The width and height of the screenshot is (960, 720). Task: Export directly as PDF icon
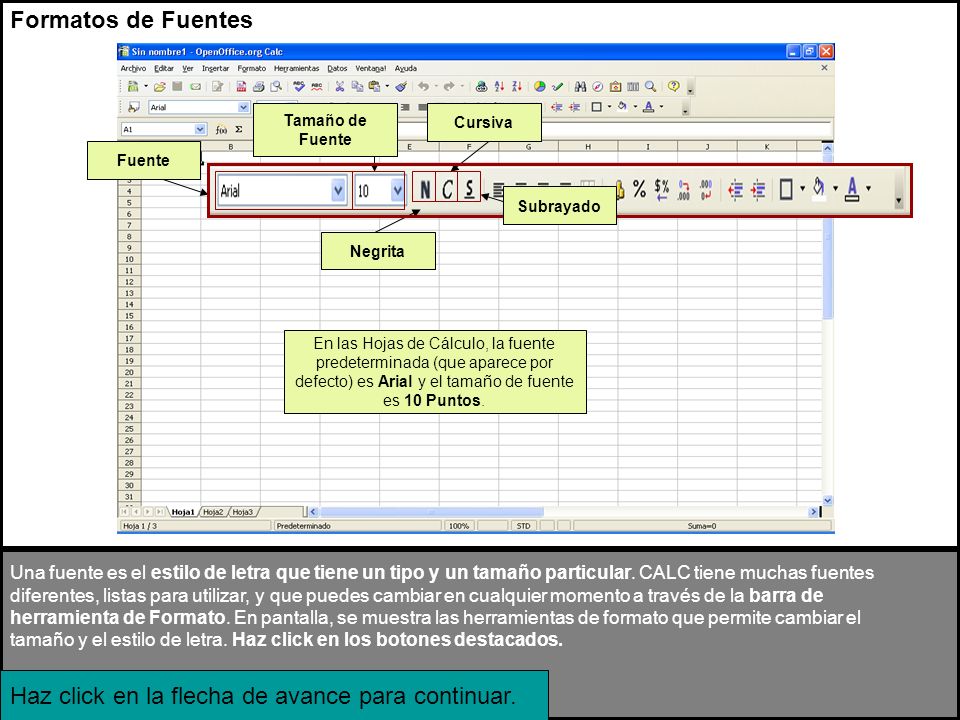(241, 87)
